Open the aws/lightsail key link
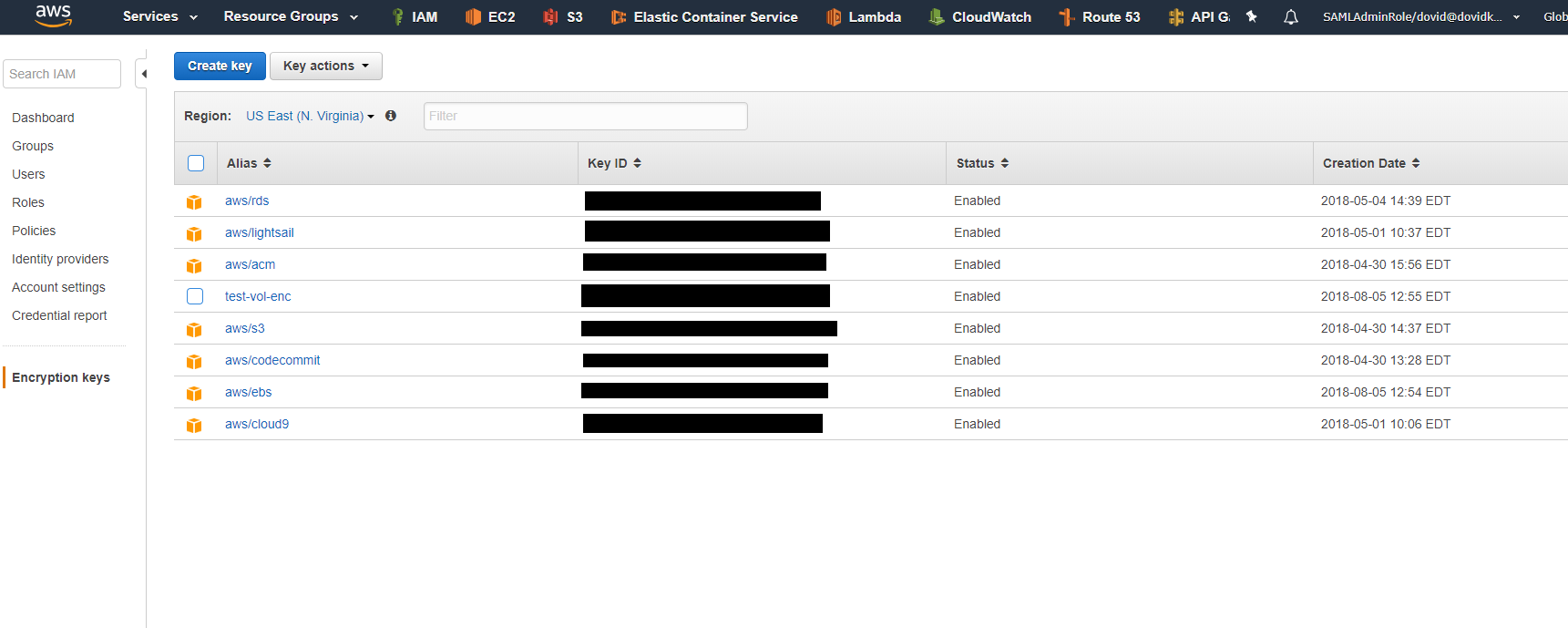 pos(260,232)
